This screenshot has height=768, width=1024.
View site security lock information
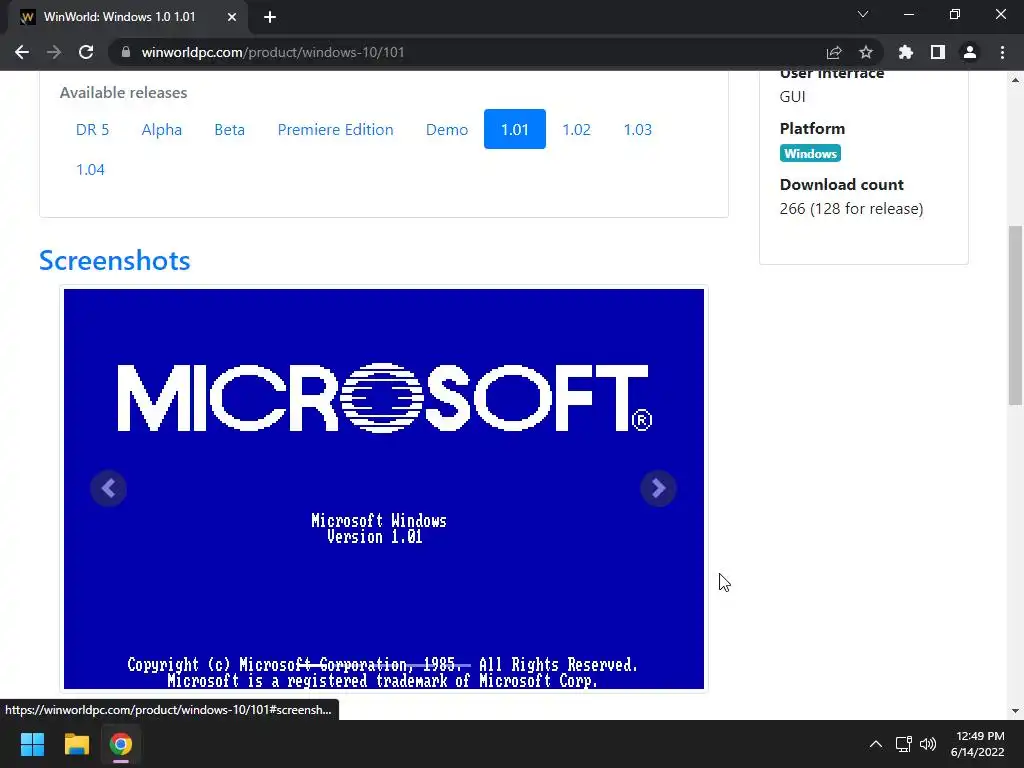click(x=126, y=52)
